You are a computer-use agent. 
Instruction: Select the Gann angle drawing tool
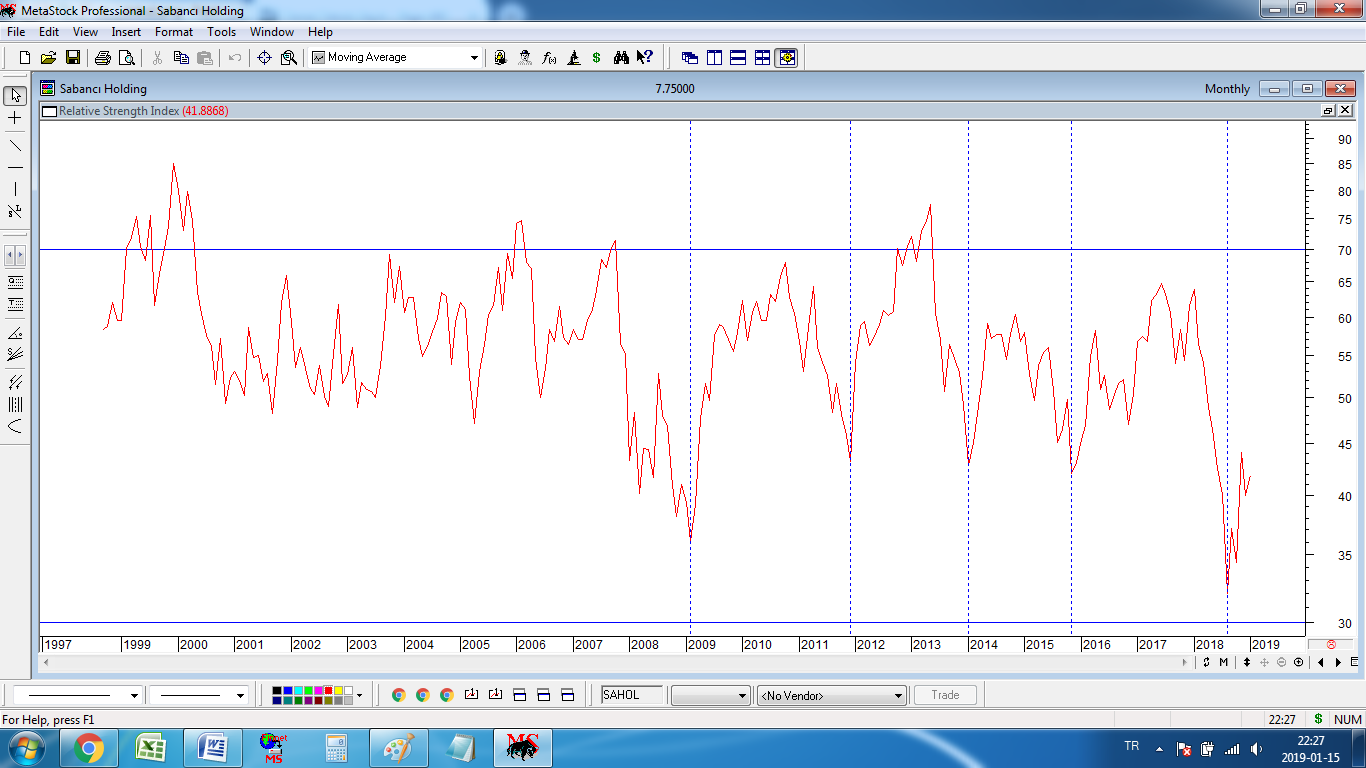pos(15,333)
